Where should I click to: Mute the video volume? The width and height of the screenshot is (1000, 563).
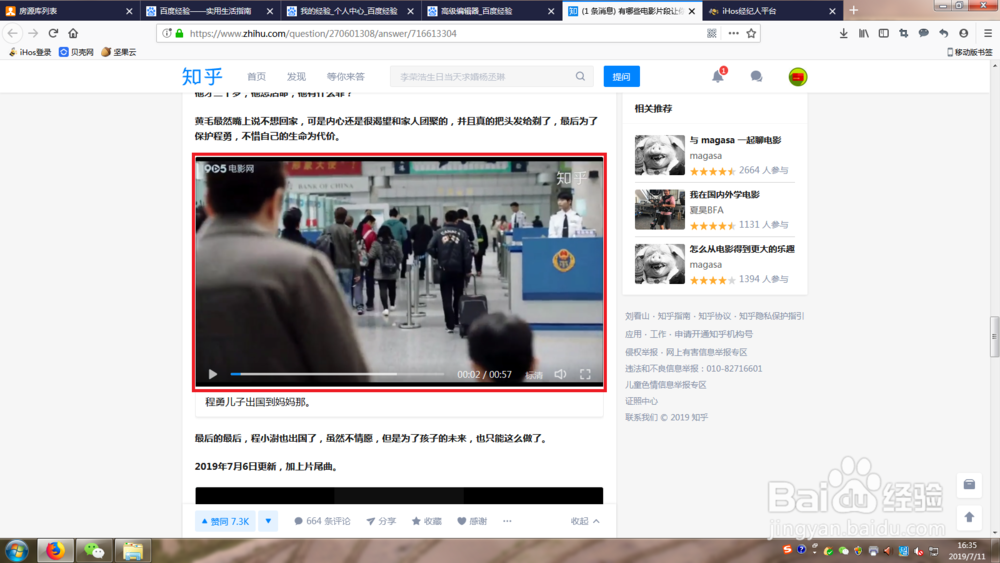tap(560, 374)
